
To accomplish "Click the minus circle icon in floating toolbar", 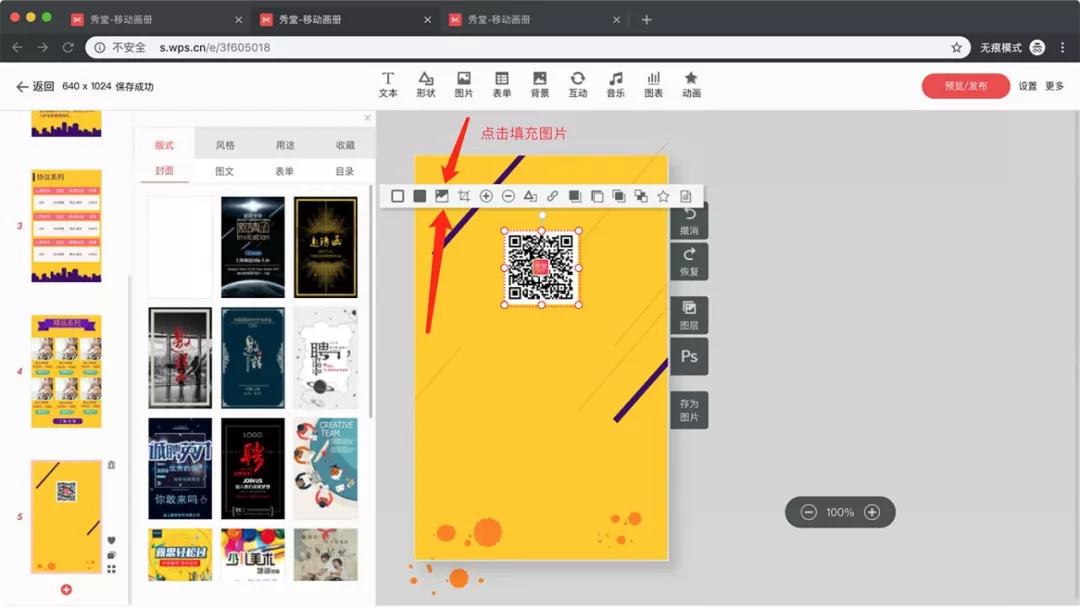I will coord(508,196).
